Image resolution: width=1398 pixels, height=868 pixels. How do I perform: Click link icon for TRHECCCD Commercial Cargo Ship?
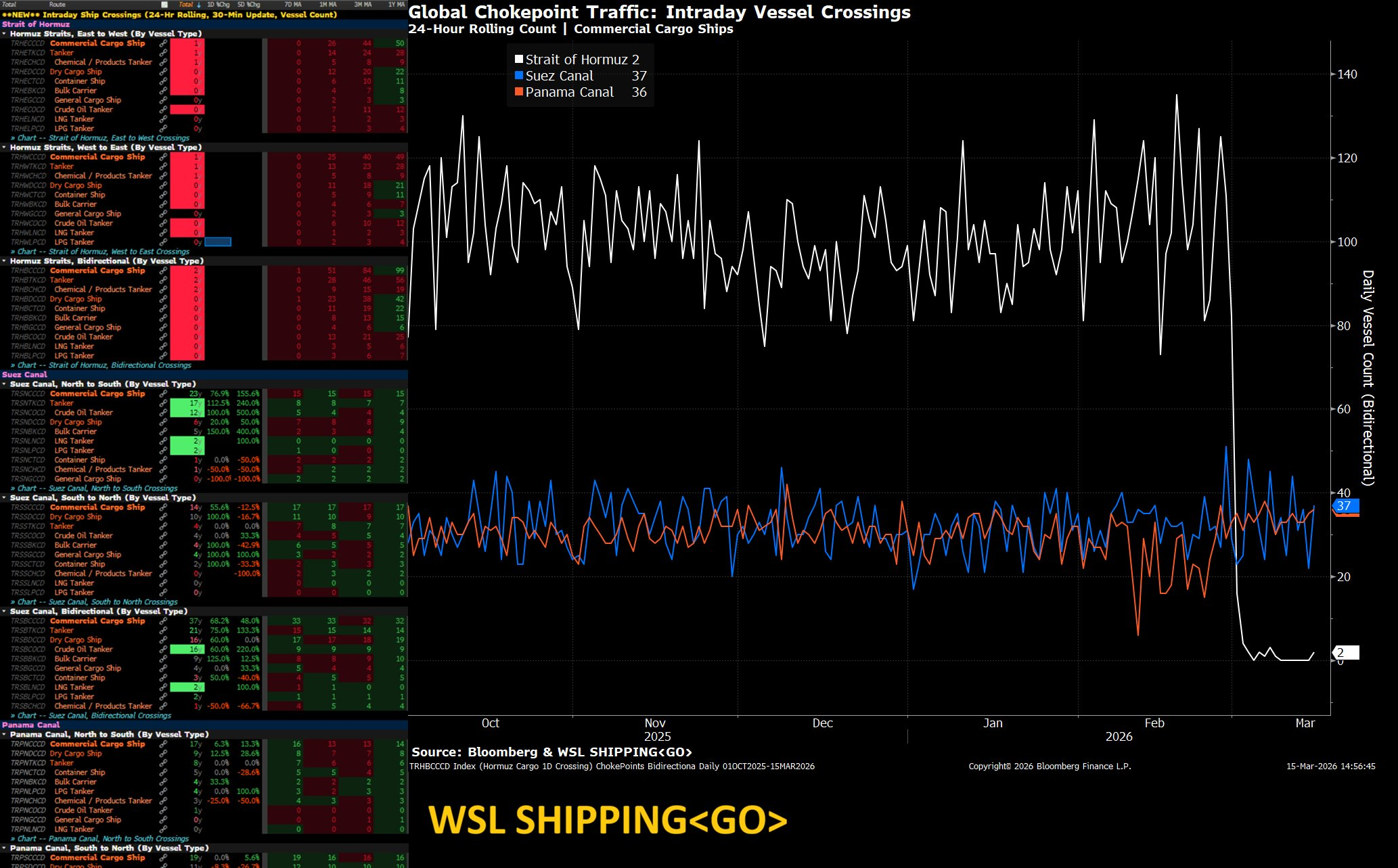pyautogui.click(x=163, y=43)
